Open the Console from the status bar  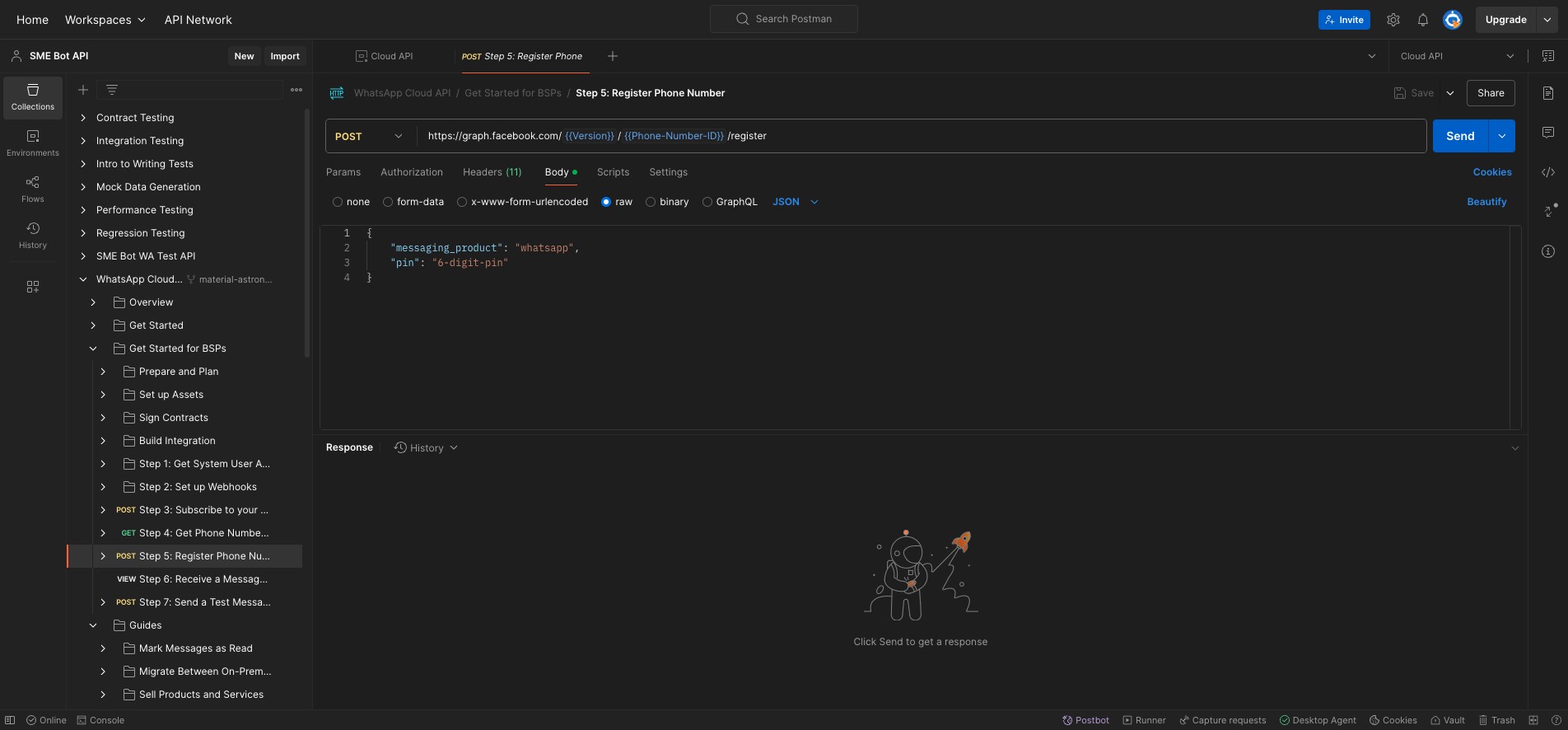(100, 720)
